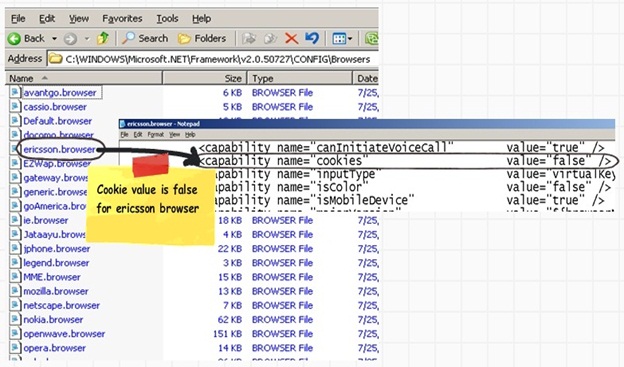Open the File menu in Explorer
This screenshot has width=624, height=367.
(18, 18)
